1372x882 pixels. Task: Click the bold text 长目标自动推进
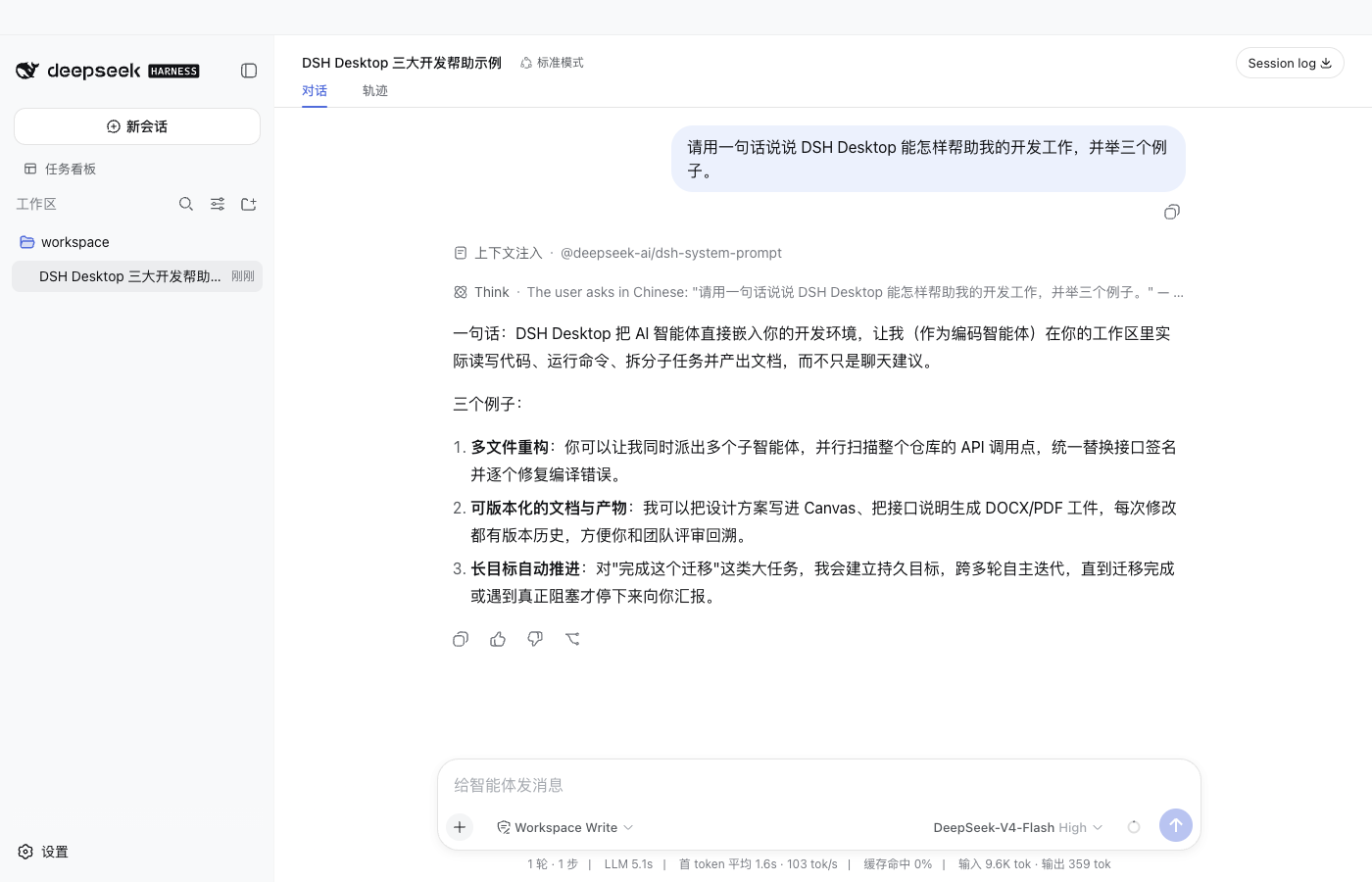tap(525, 568)
